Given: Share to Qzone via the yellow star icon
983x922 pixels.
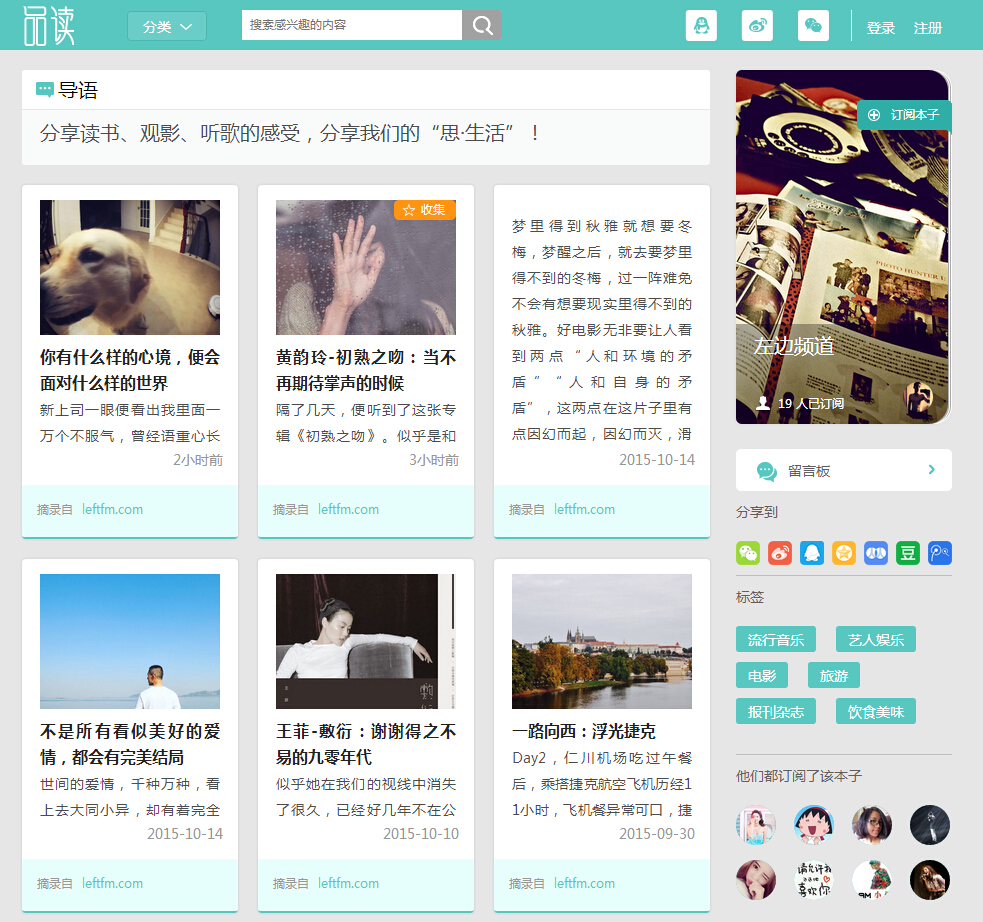Looking at the screenshot, I should click(x=844, y=553).
